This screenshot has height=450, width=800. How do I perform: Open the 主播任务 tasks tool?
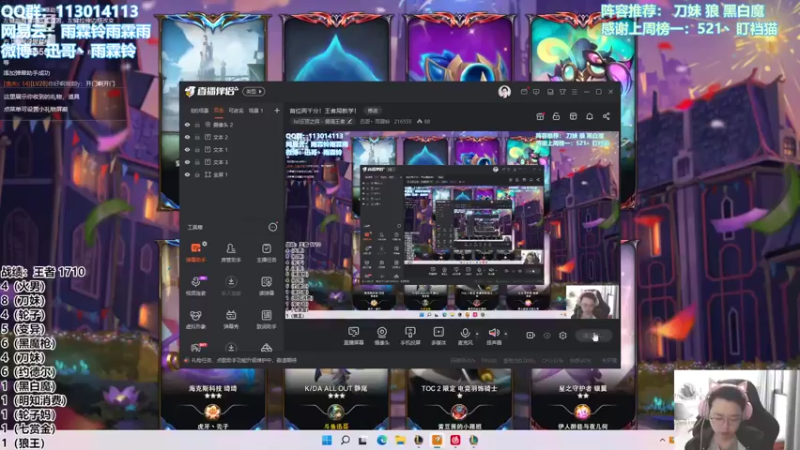click(266, 252)
